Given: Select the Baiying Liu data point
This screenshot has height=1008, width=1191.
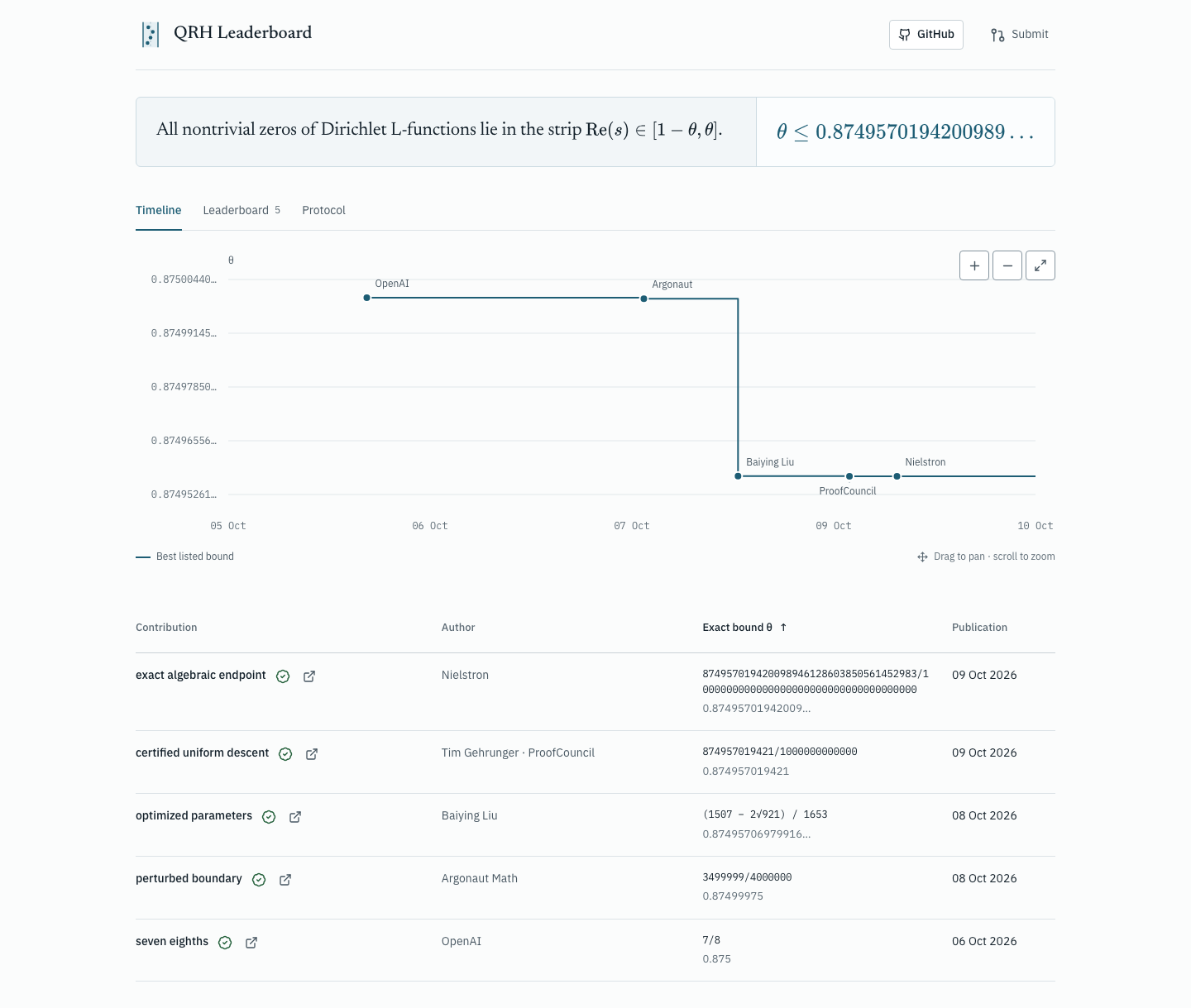Looking at the screenshot, I should point(738,476).
